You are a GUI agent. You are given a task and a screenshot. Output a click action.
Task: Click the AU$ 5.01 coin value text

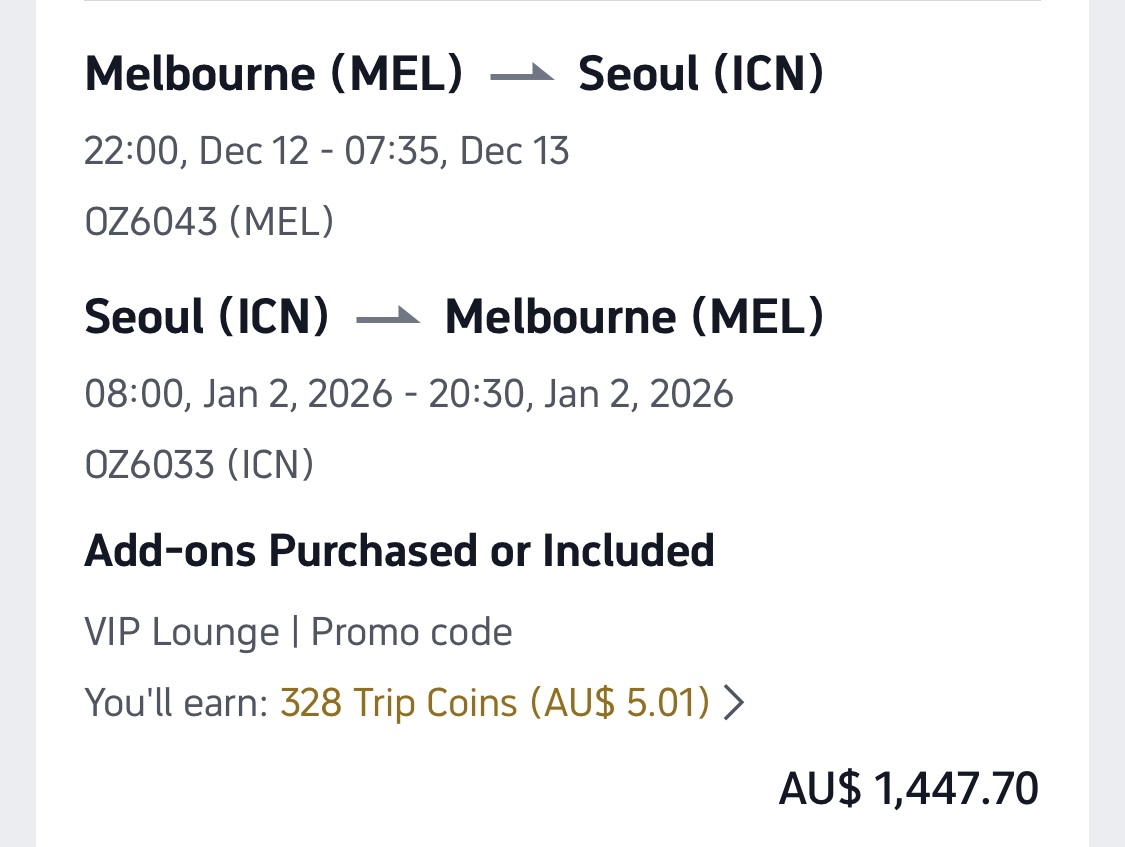tap(620, 704)
